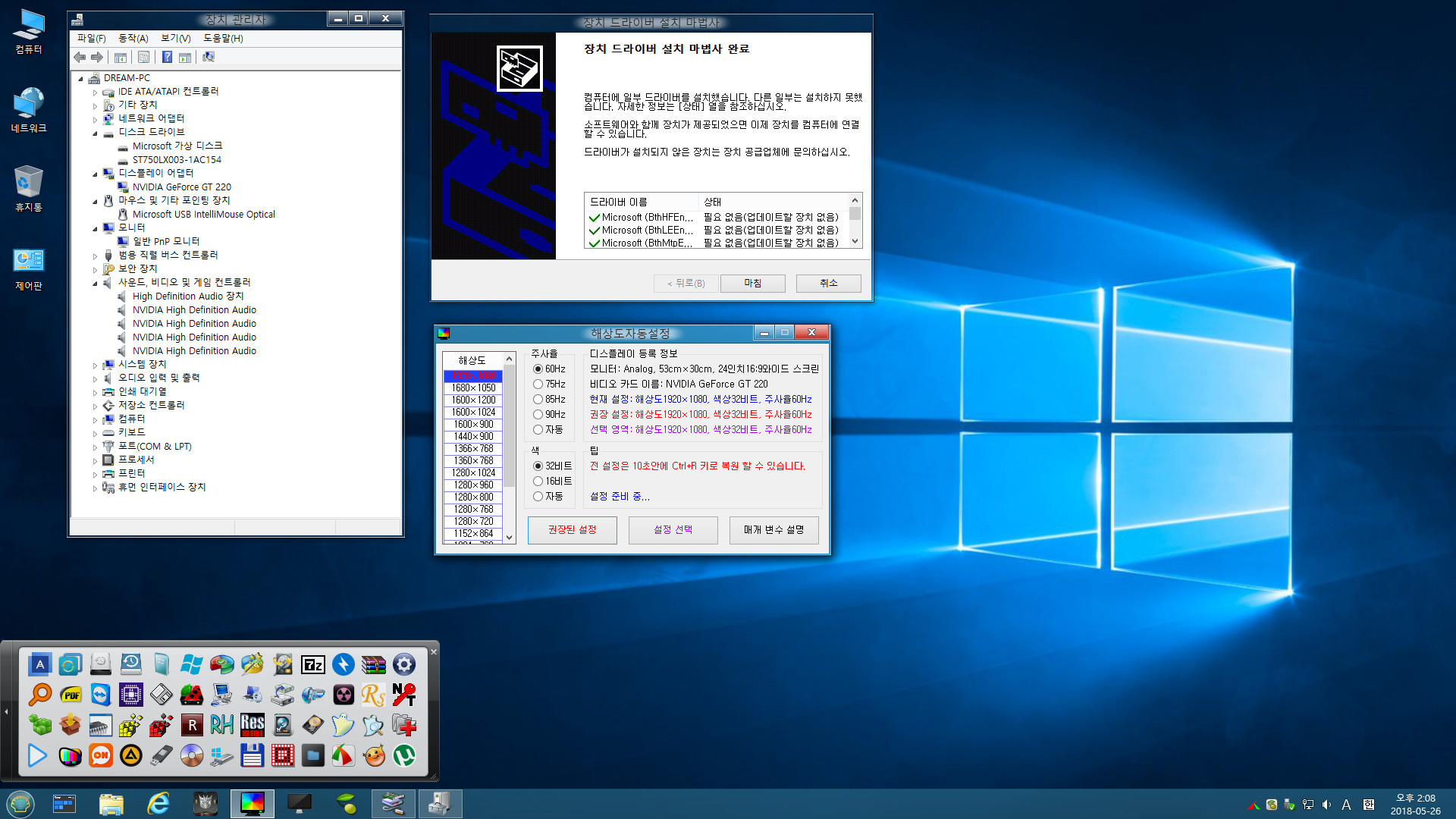Launch the uTorrent green icon
Screen dimensions: 1456x819
click(403, 756)
